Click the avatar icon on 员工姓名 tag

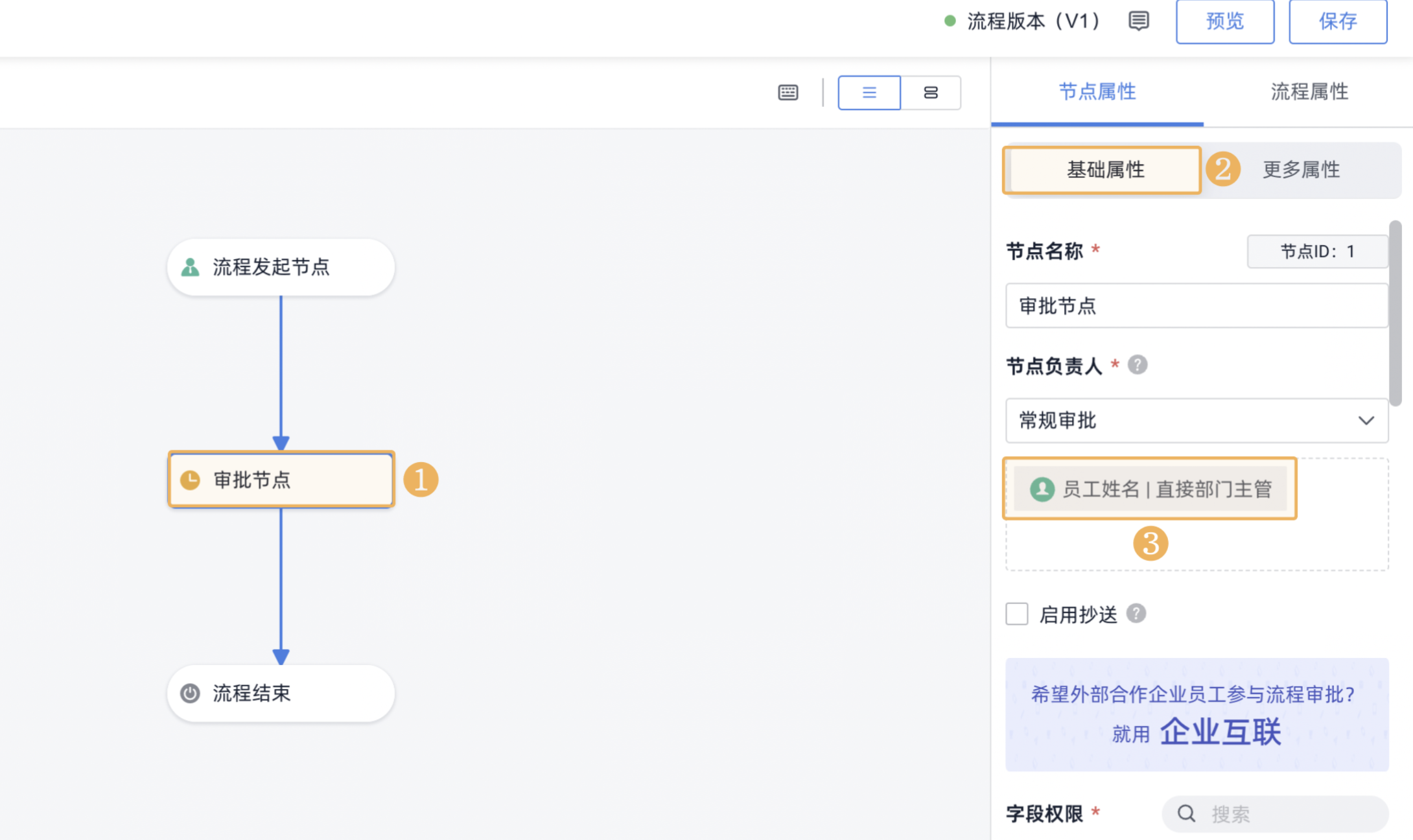coord(1042,489)
